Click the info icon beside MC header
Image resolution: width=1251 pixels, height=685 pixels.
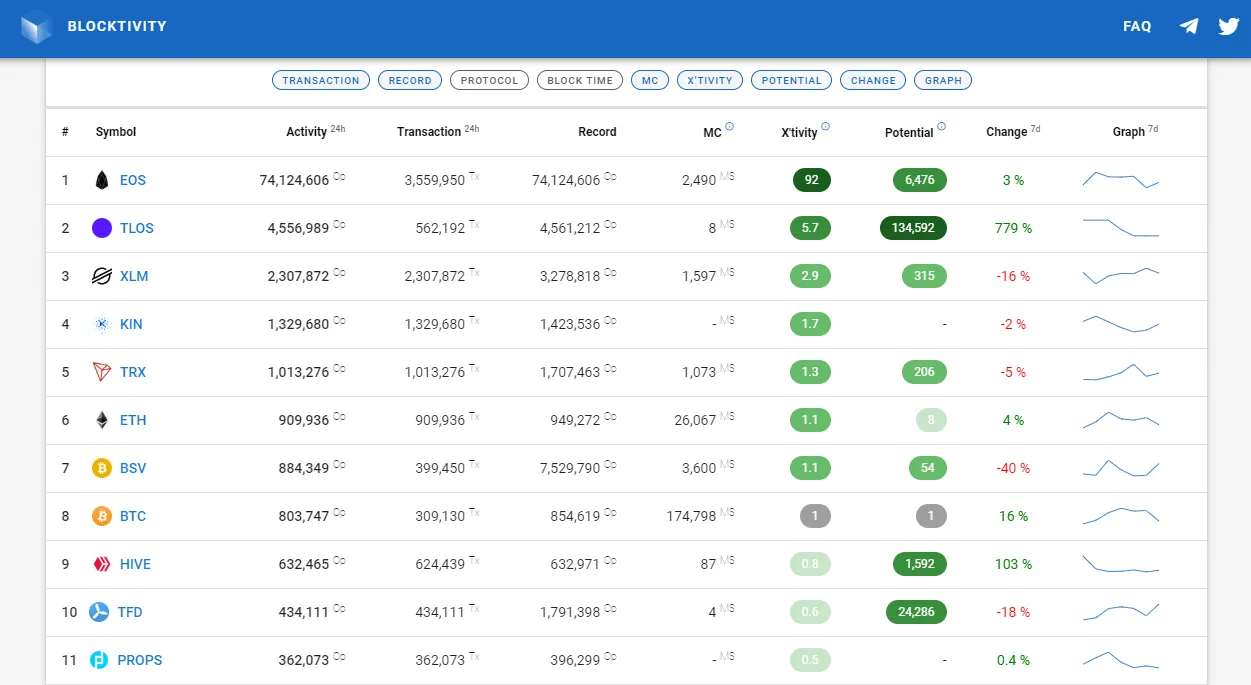tap(729, 126)
